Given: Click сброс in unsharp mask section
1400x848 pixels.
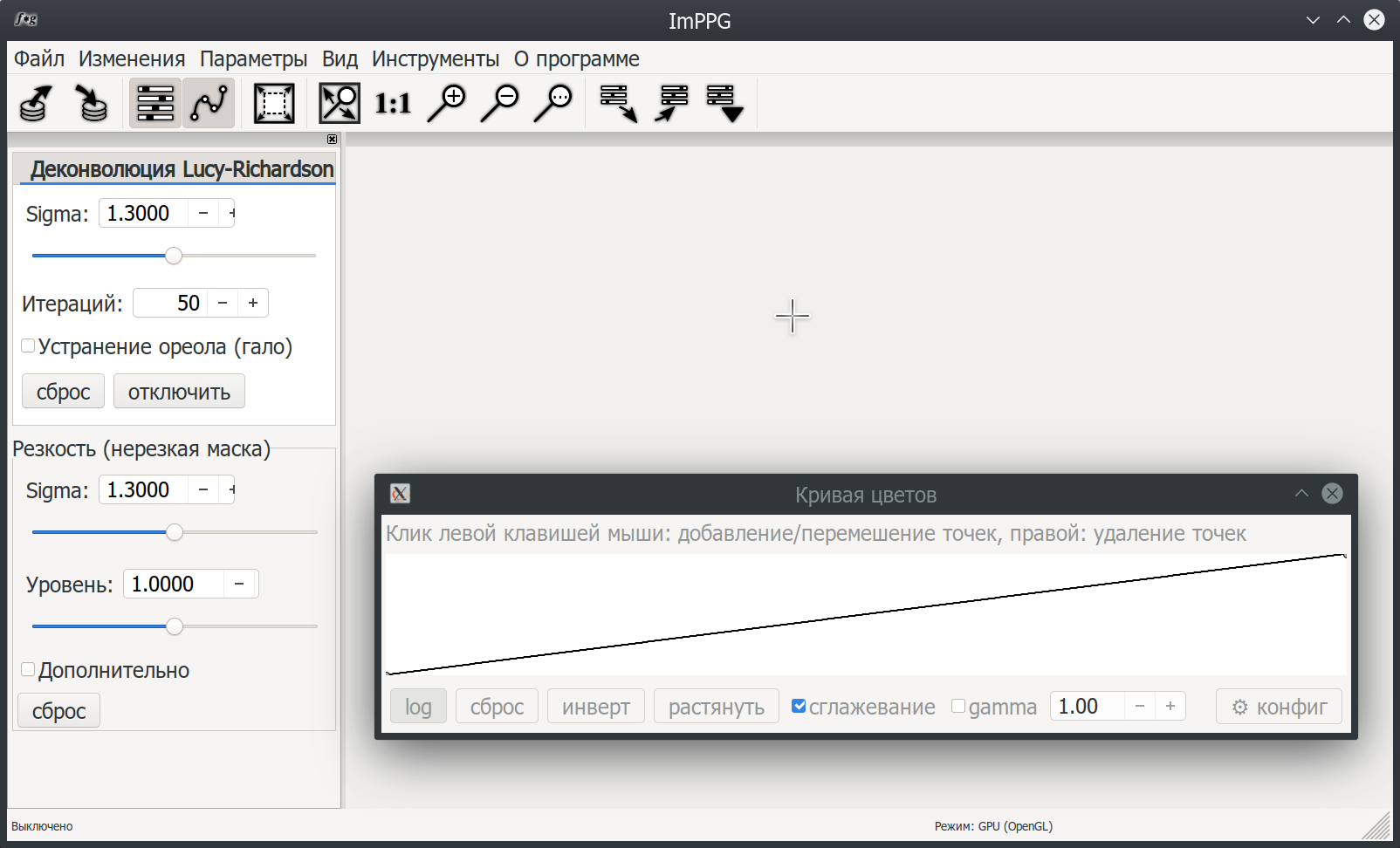Looking at the screenshot, I should point(58,711).
